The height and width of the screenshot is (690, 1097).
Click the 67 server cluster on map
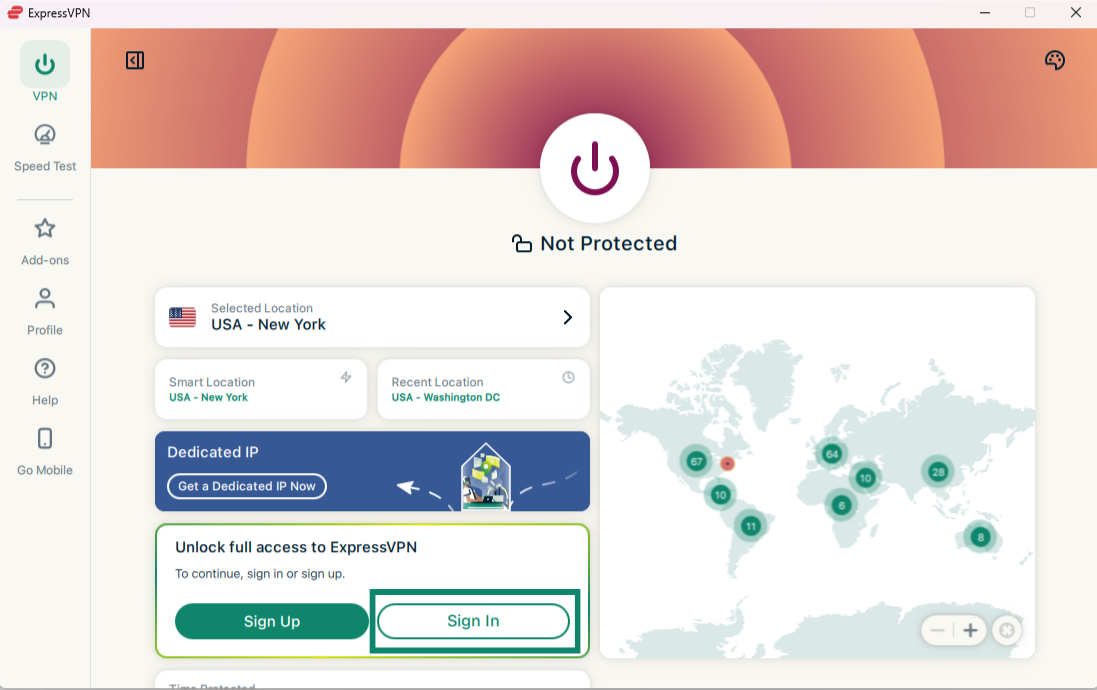click(696, 461)
